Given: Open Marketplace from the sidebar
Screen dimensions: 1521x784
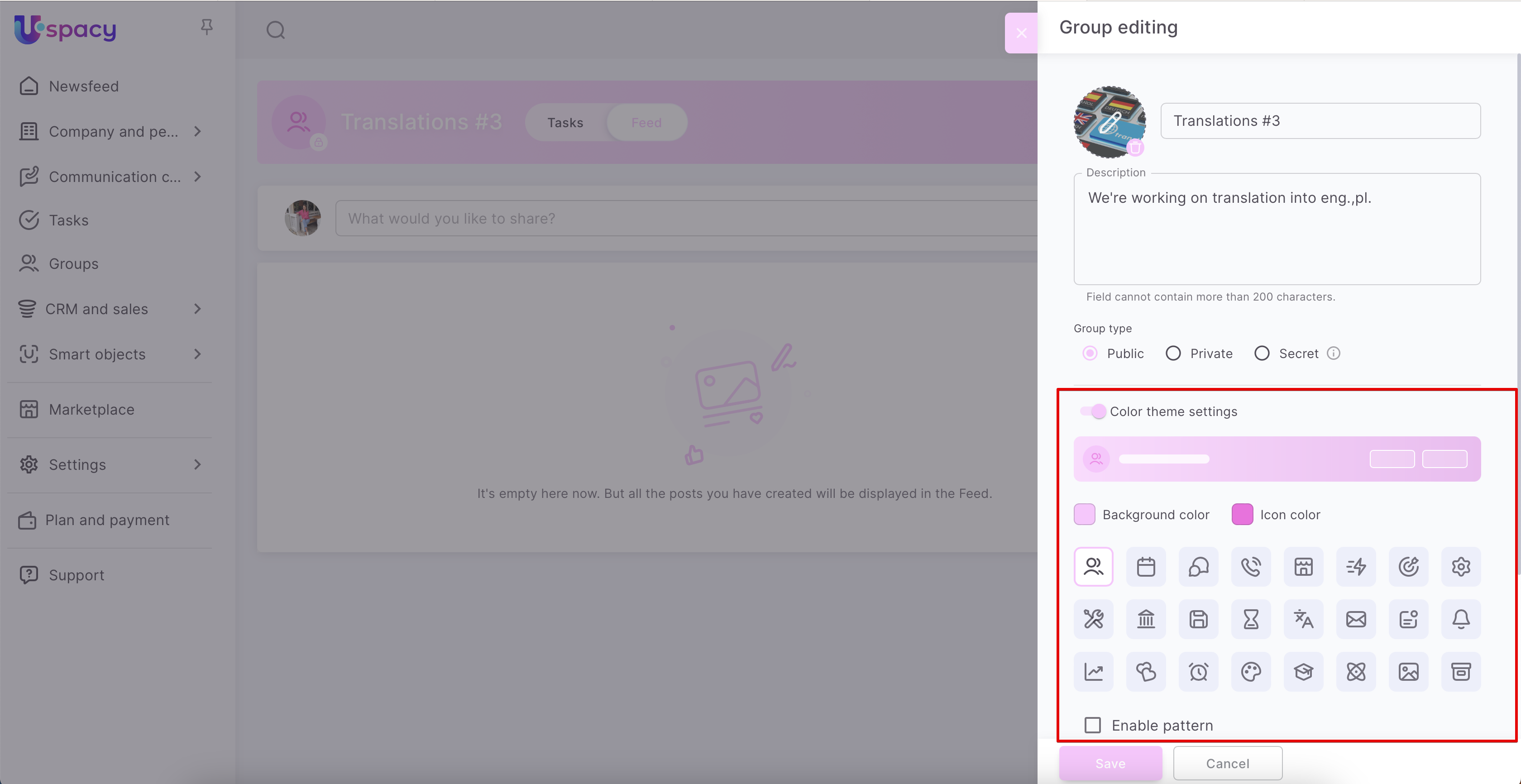Looking at the screenshot, I should (x=91, y=410).
